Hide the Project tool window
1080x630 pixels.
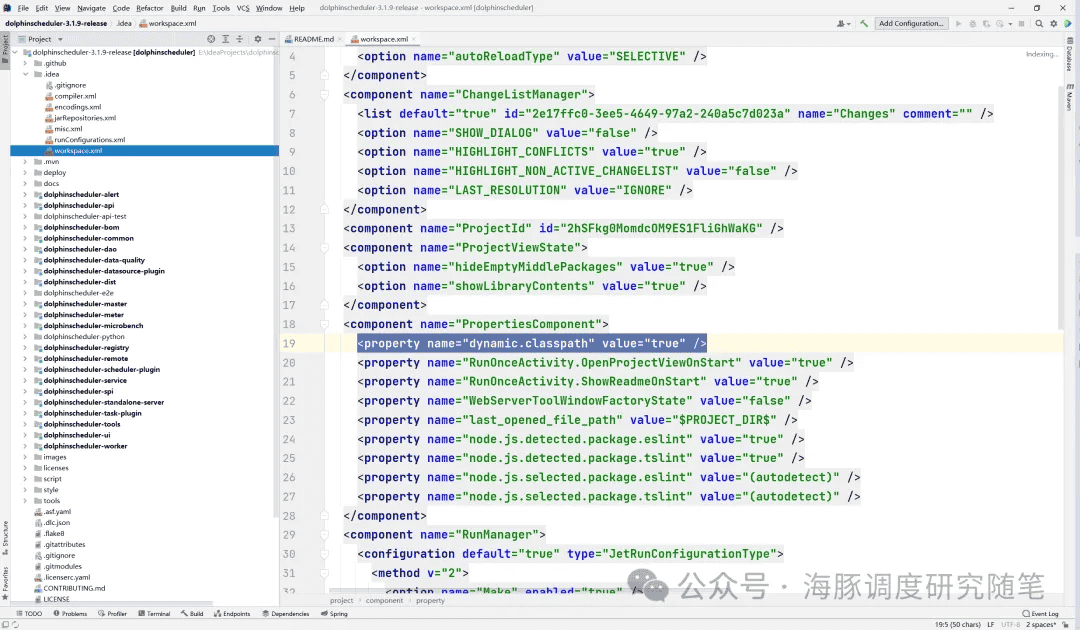click(x=271, y=39)
